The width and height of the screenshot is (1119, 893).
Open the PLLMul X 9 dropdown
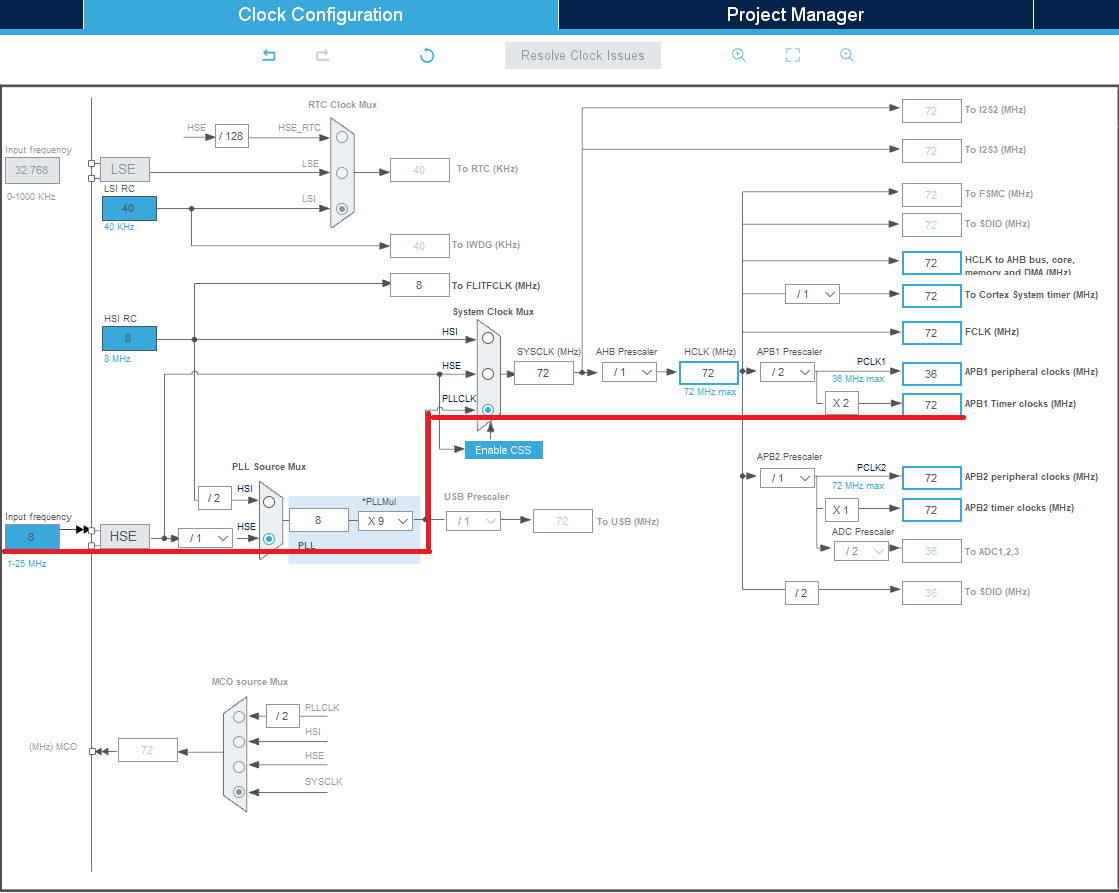pyautogui.click(x=385, y=521)
